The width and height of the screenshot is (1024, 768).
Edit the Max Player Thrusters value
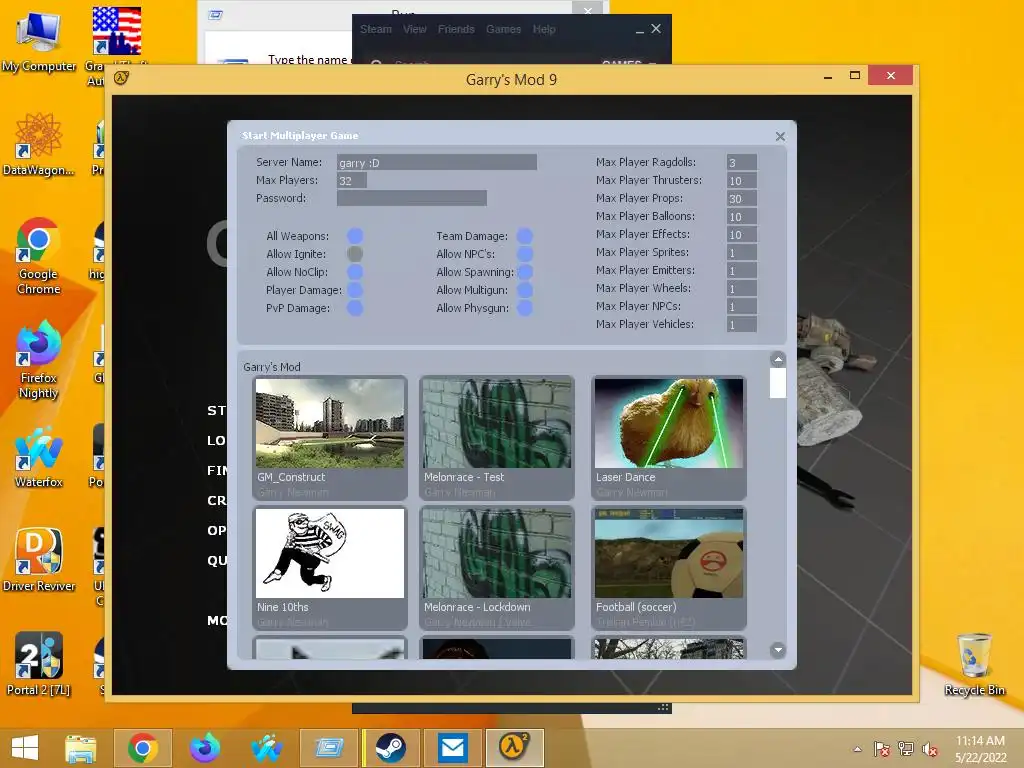pos(741,180)
